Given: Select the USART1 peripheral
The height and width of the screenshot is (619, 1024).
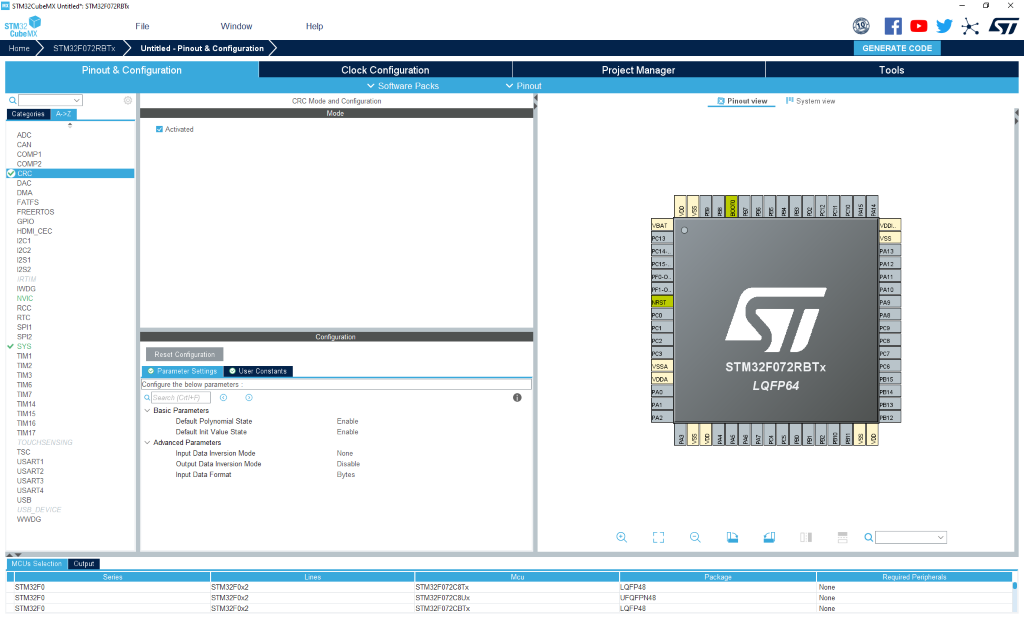Looking at the screenshot, I should (30, 462).
